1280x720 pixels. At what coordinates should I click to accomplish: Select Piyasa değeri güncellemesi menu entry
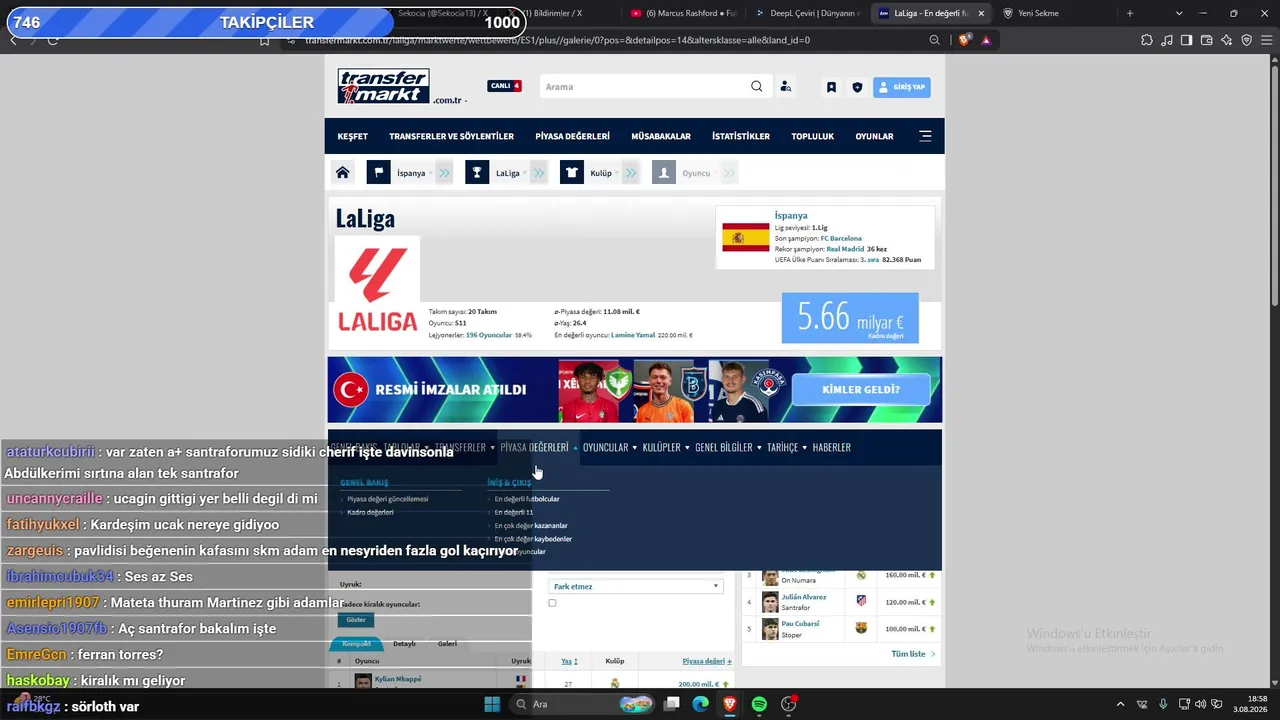click(388, 499)
